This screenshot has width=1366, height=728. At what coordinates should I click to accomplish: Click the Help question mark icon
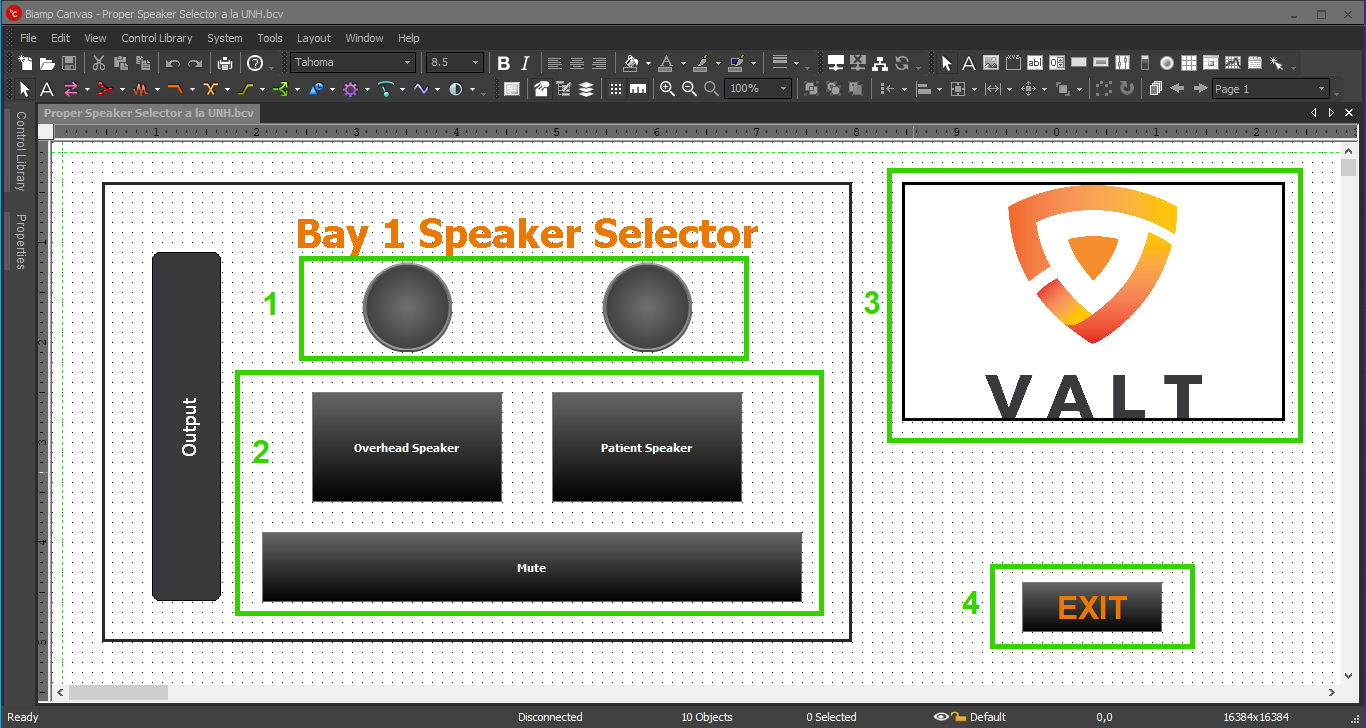pos(255,63)
